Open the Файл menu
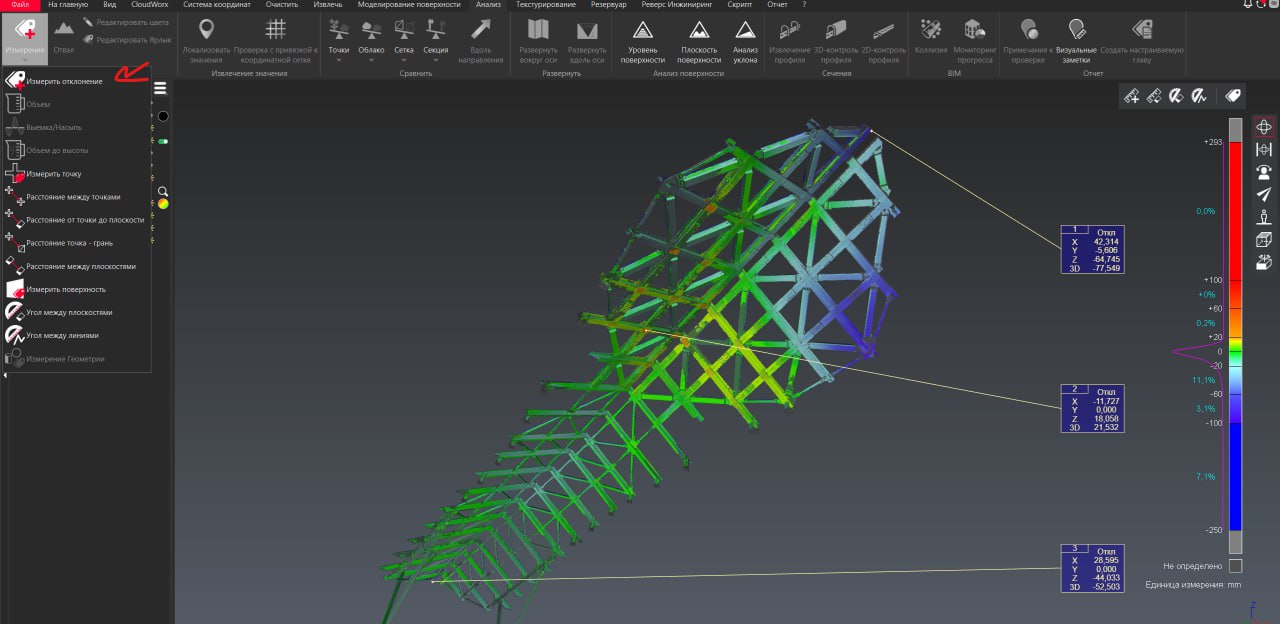Screen dimensions: 1280x624 point(19,5)
